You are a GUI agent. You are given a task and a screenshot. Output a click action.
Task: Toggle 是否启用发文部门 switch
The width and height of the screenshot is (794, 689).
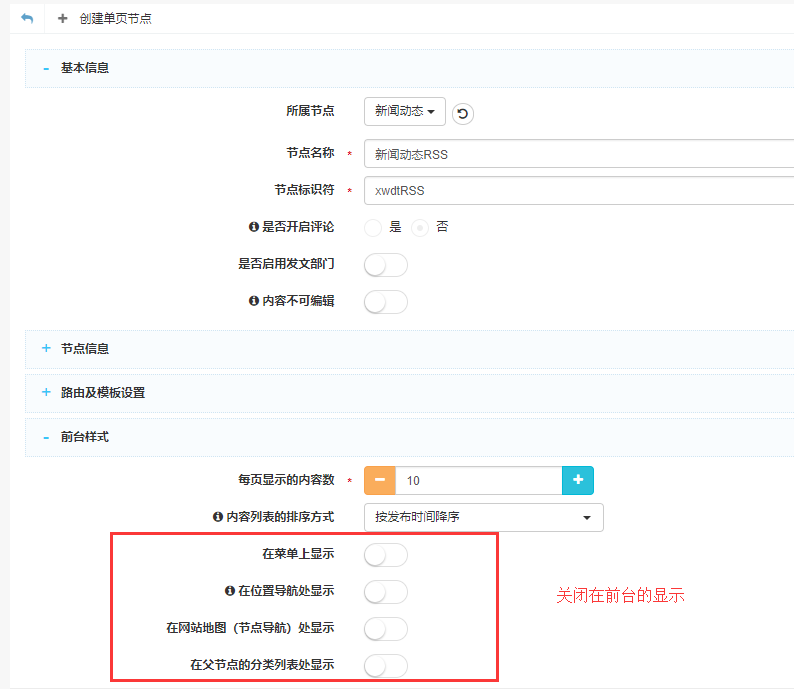pyautogui.click(x=385, y=265)
